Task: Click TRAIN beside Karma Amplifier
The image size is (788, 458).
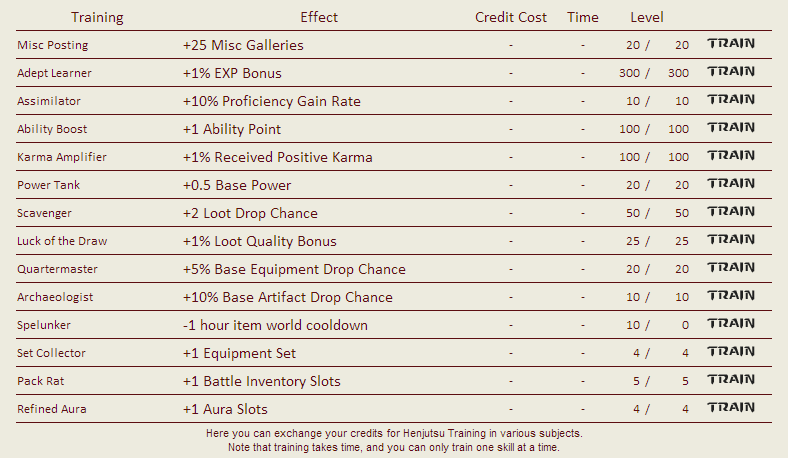Action: click(731, 156)
